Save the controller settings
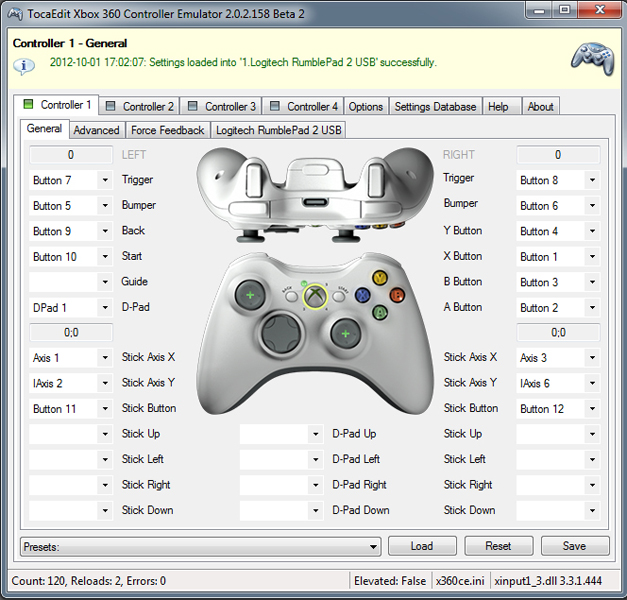 (x=575, y=546)
